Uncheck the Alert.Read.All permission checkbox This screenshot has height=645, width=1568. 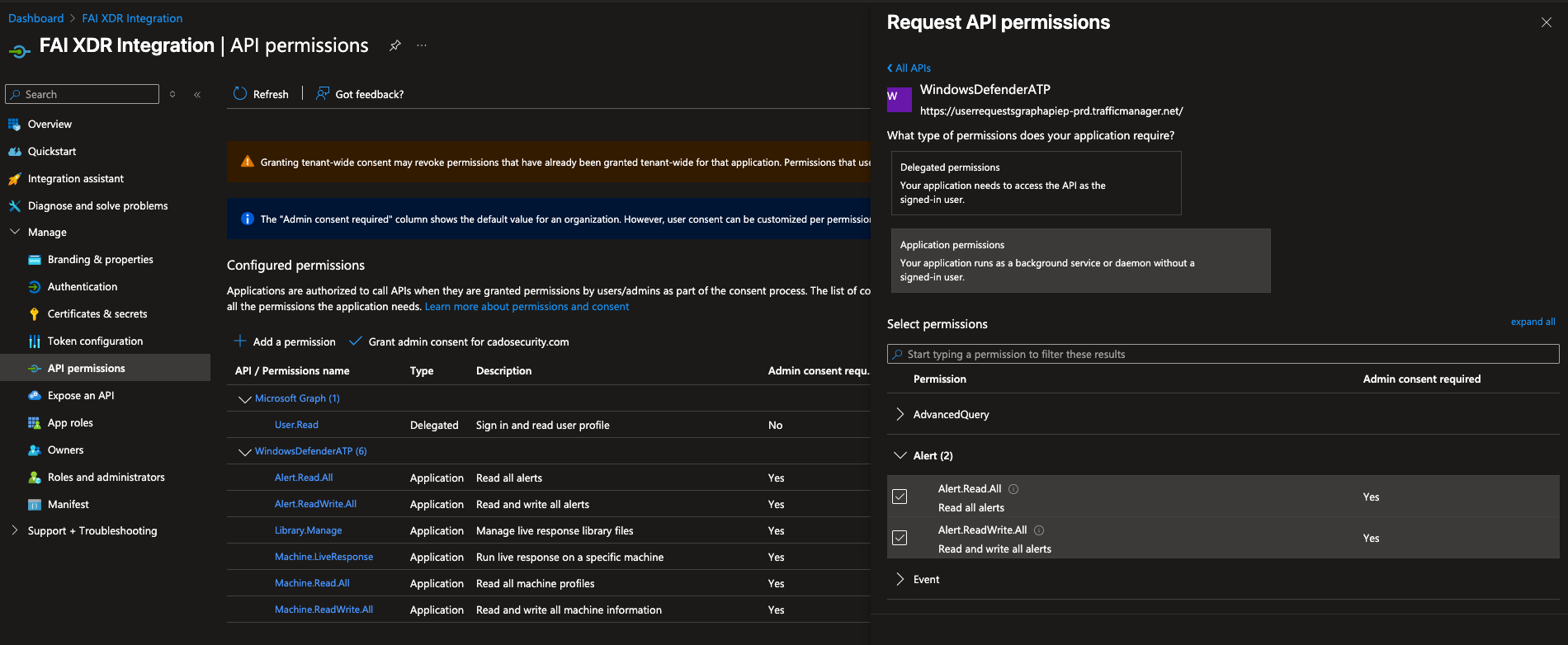[x=900, y=497]
